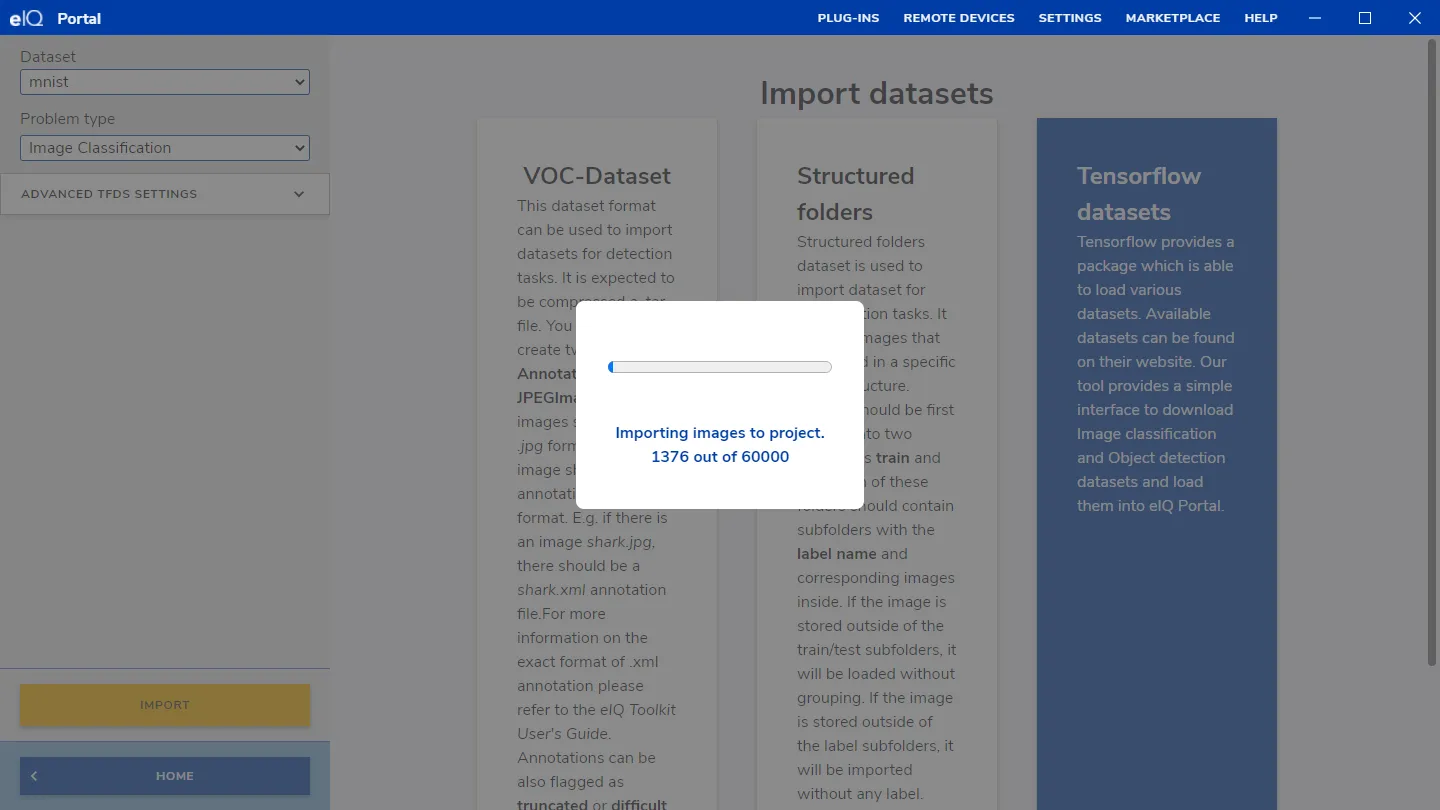
Task: Expand the Advanced TFDS Settings section
Action: click(165, 194)
